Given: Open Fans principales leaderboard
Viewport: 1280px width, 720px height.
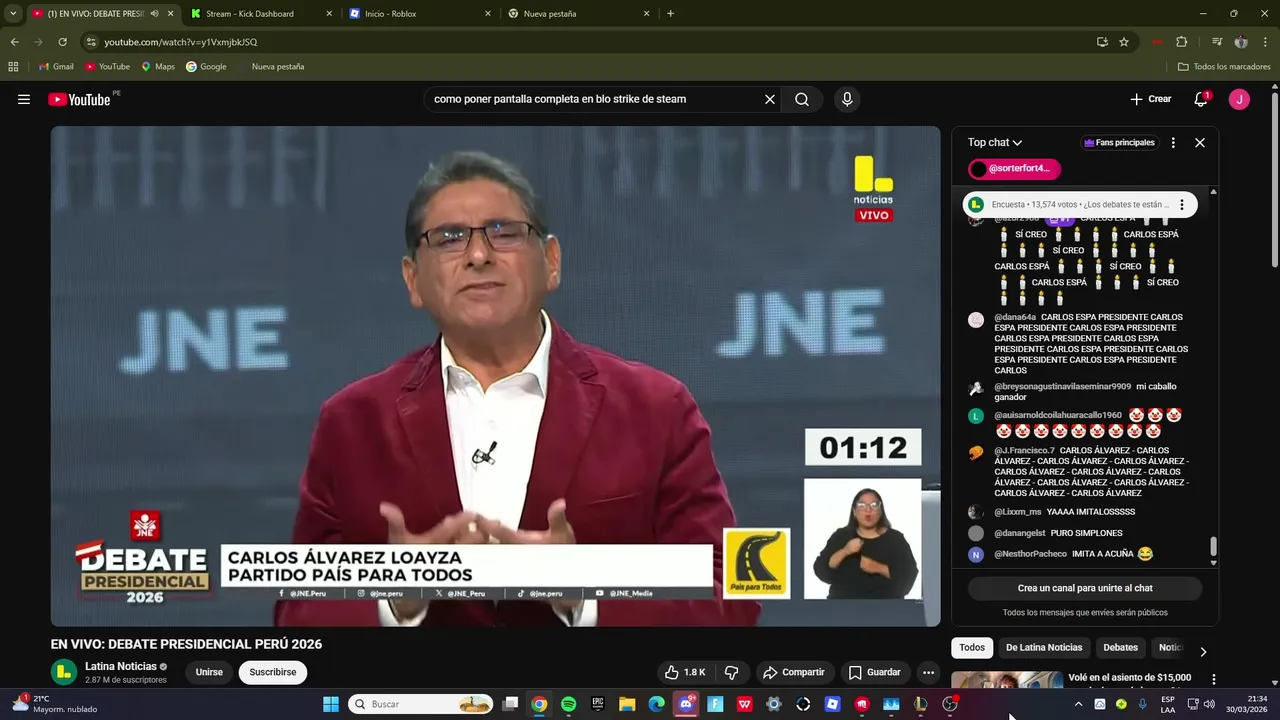Looking at the screenshot, I should click(1119, 142).
